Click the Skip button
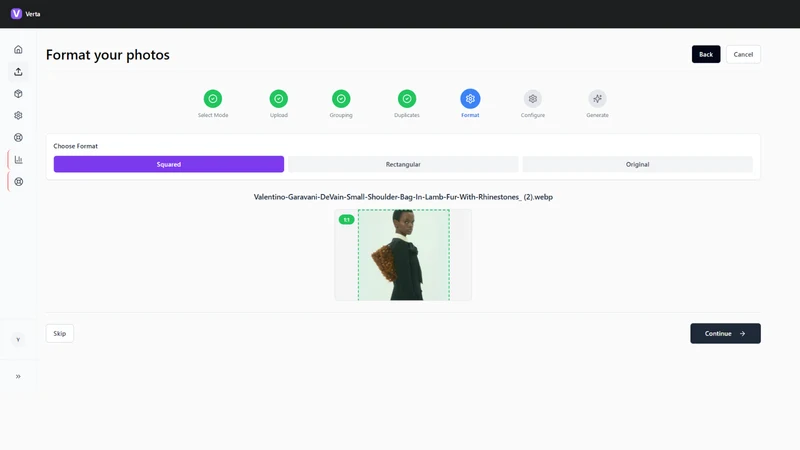The height and width of the screenshot is (450, 800). point(60,334)
